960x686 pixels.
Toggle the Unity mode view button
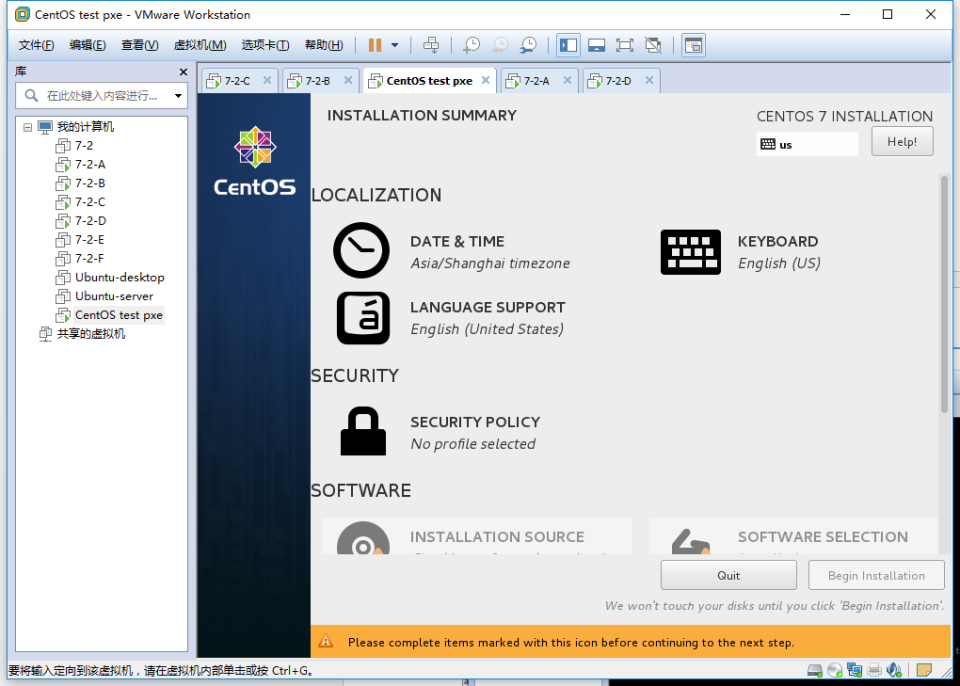653,45
